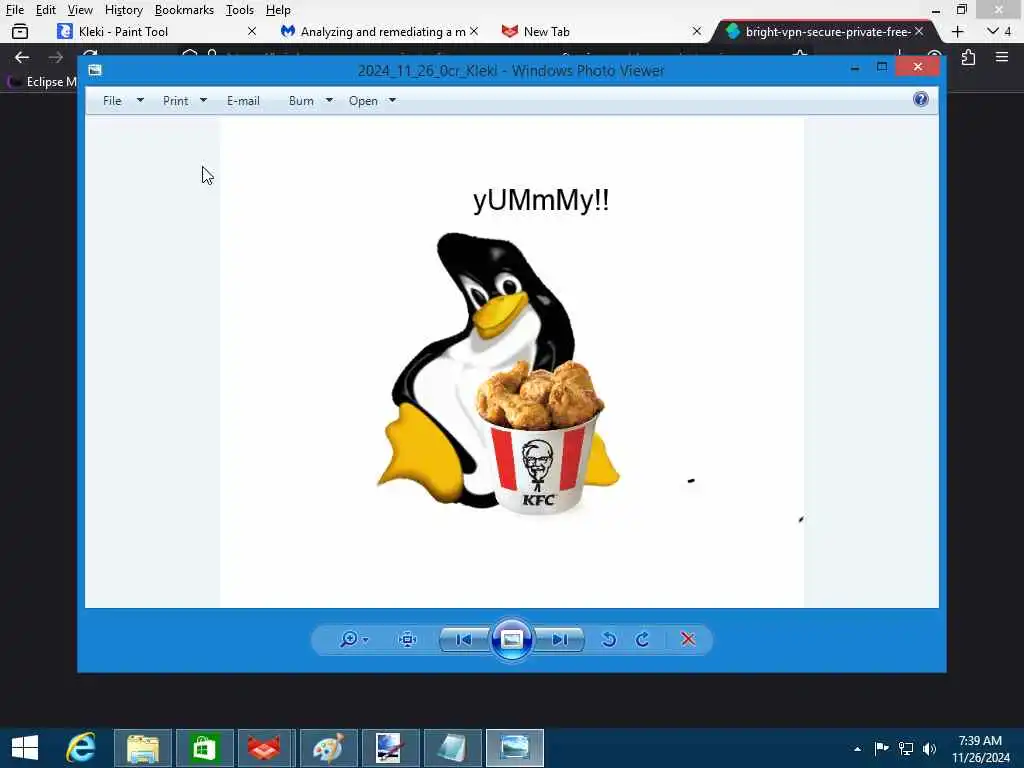Screen dimensions: 1024x768
Task: Switch to the New Tab tab
Action: click(601, 31)
